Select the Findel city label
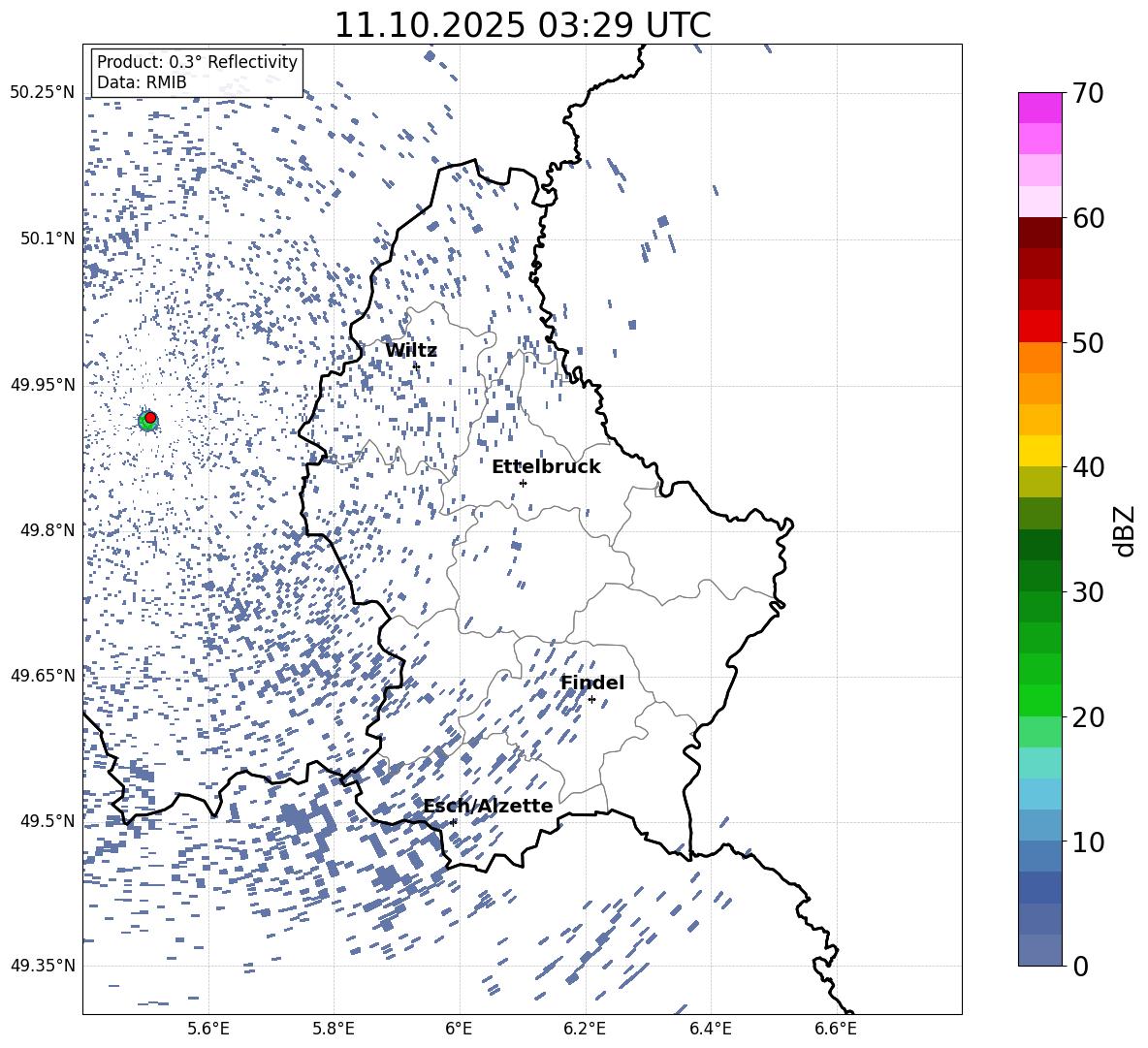The image size is (1148, 1048). pos(592,683)
